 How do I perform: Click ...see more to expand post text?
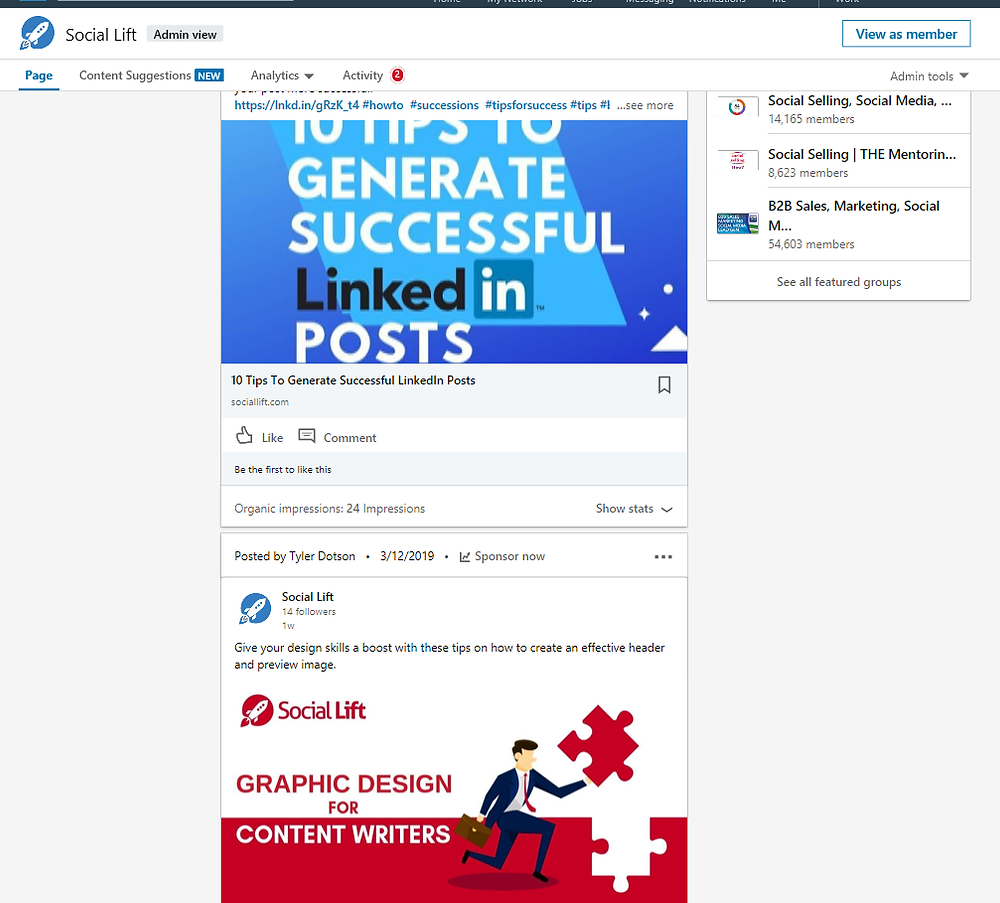coord(645,105)
